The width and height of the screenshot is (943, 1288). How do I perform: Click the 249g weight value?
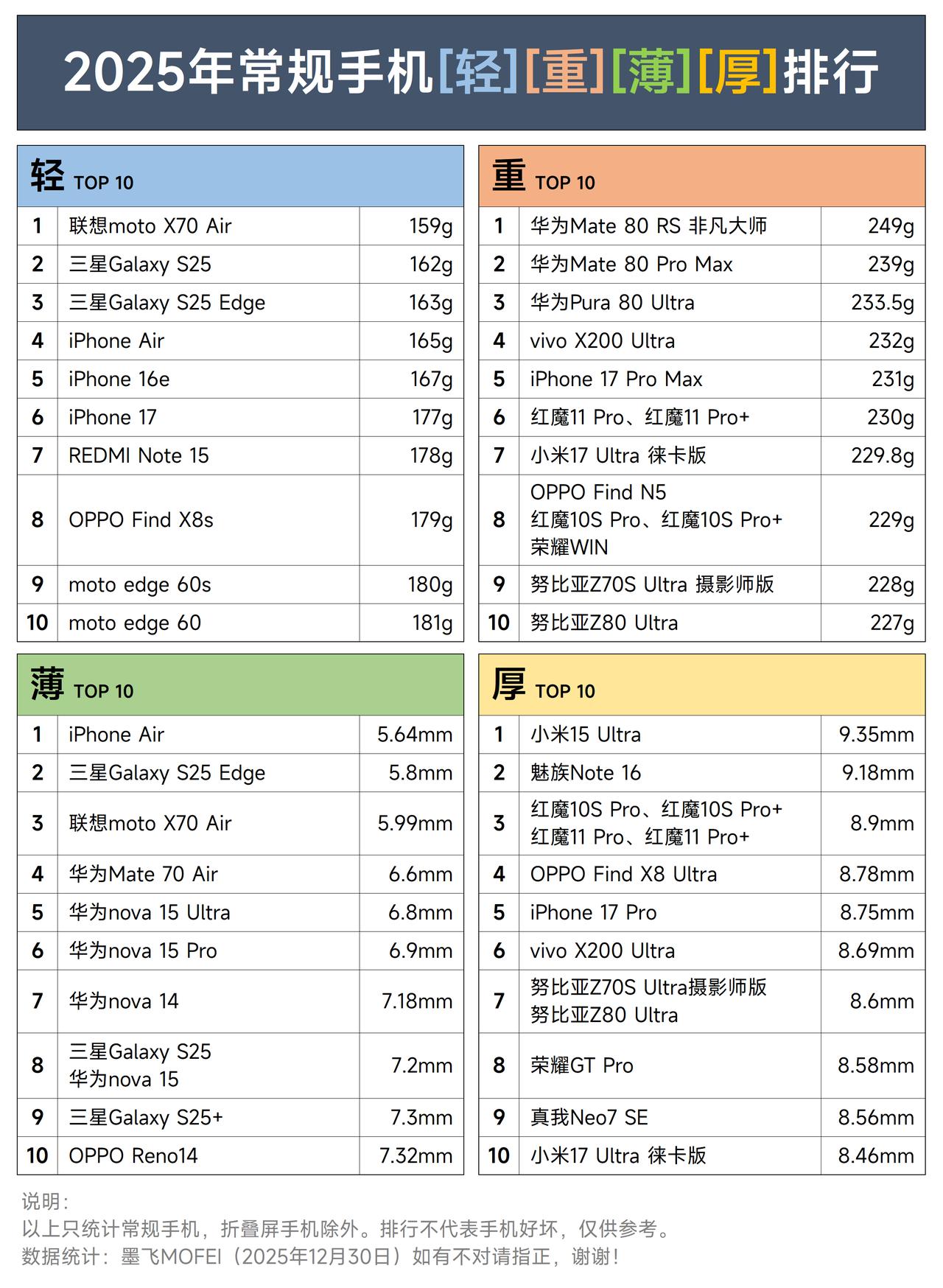coord(891,226)
